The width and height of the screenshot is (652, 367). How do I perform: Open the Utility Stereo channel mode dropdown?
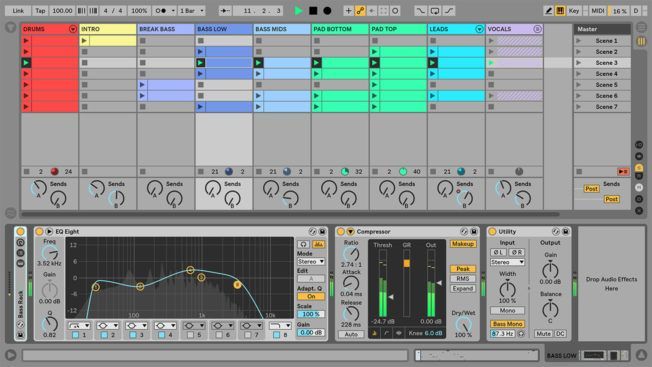click(x=507, y=262)
